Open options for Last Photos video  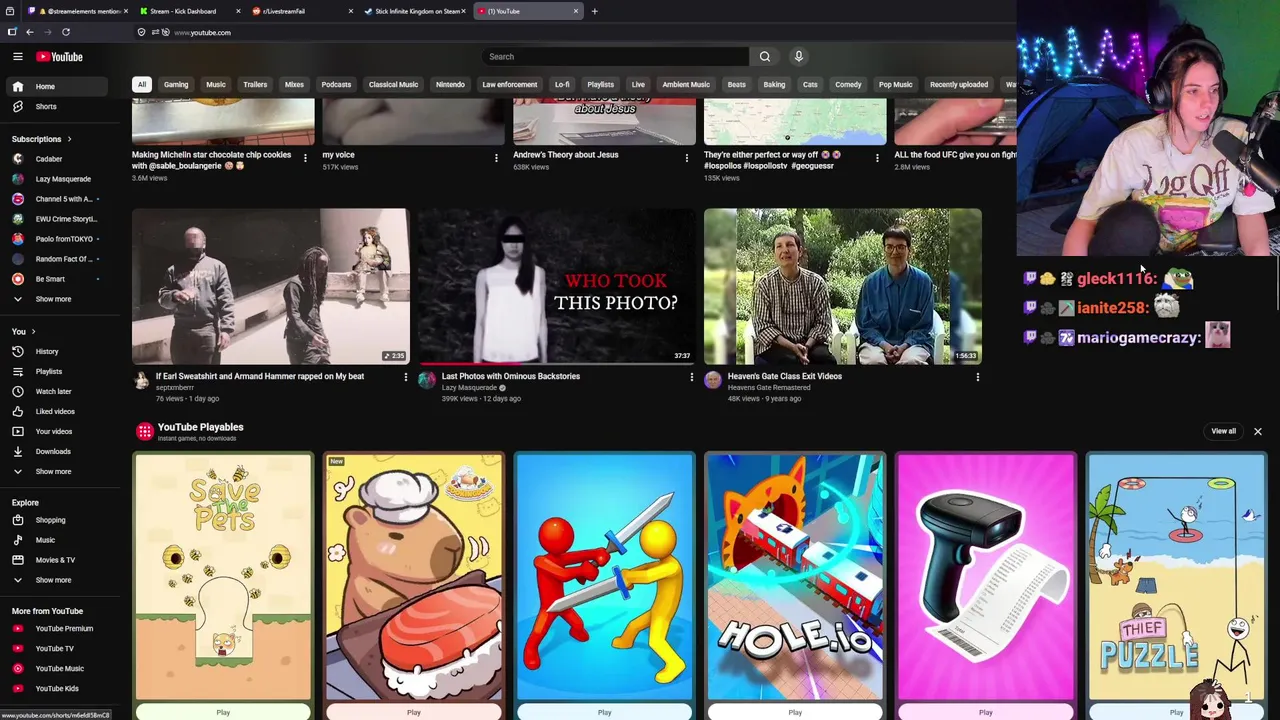[x=691, y=377]
